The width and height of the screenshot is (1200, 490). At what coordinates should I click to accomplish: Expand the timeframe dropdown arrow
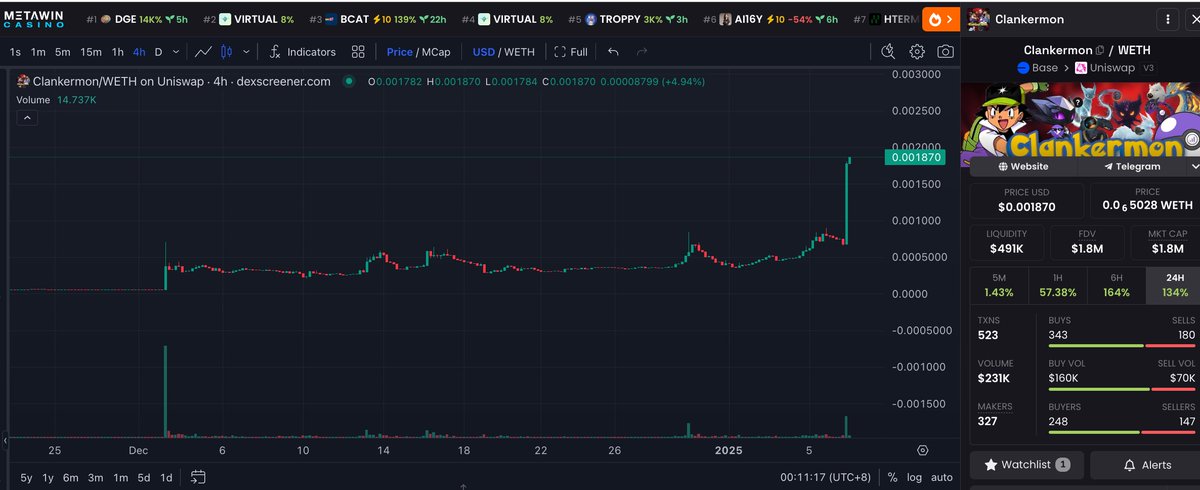click(176, 51)
